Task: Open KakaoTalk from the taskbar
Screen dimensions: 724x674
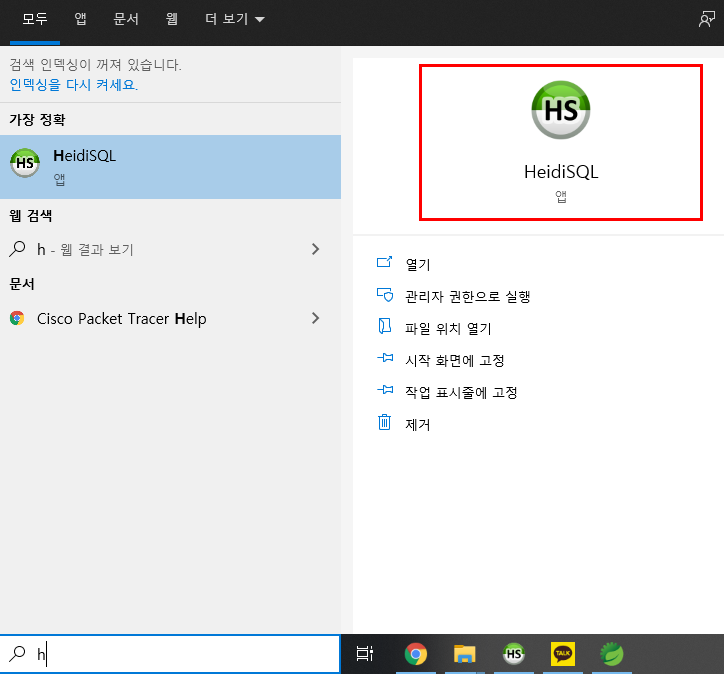Action: (563, 654)
